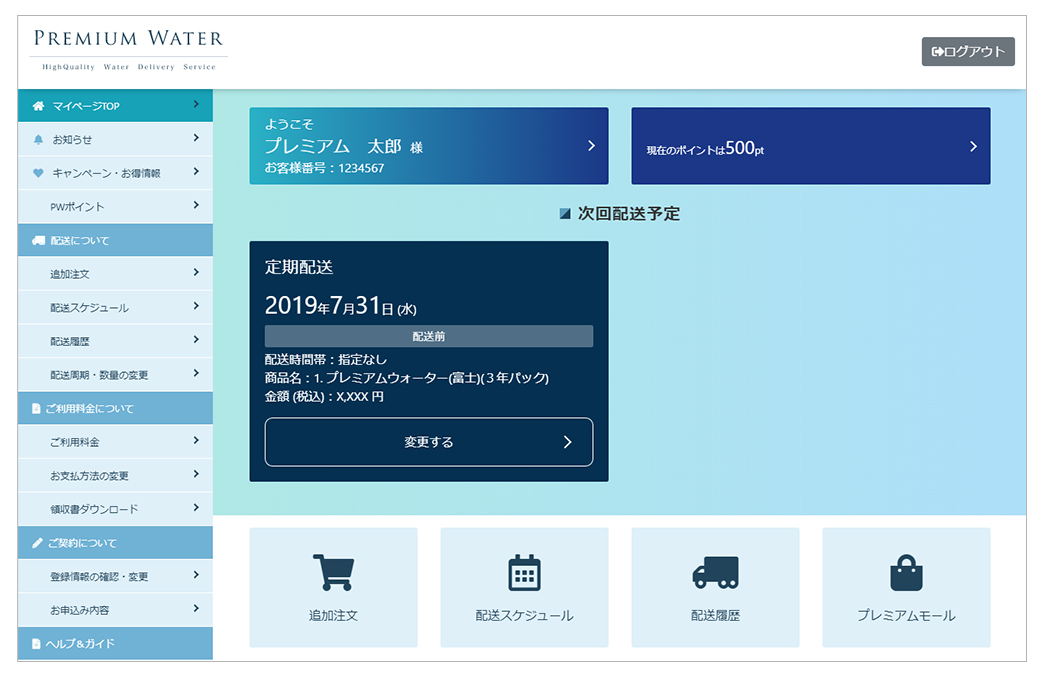Click the shopping bag icon for プレミアムモール
The width and height of the screenshot is (1043, 678).
[x=906, y=573]
